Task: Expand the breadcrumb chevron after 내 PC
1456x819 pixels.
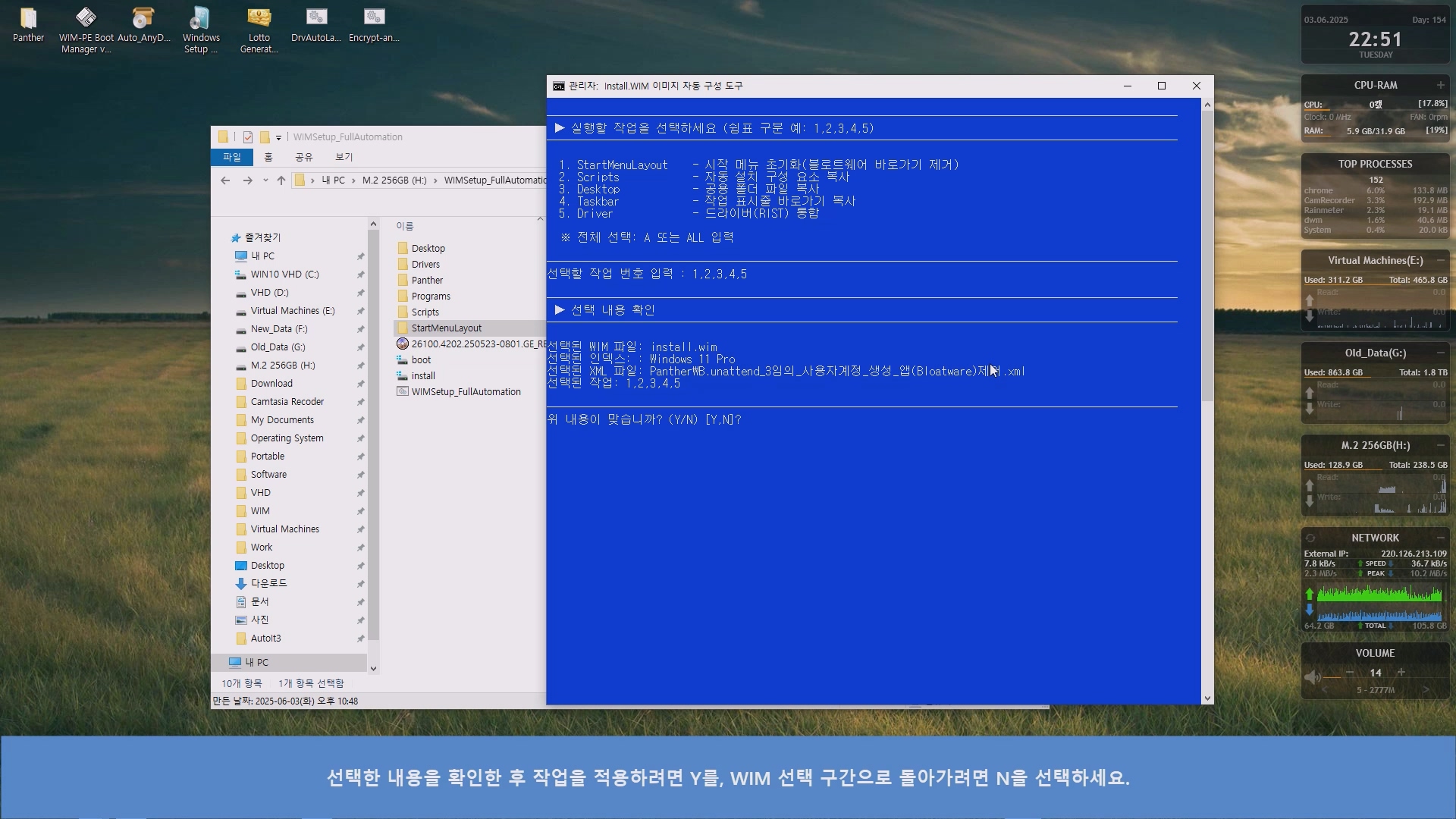Action: point(353,180)
